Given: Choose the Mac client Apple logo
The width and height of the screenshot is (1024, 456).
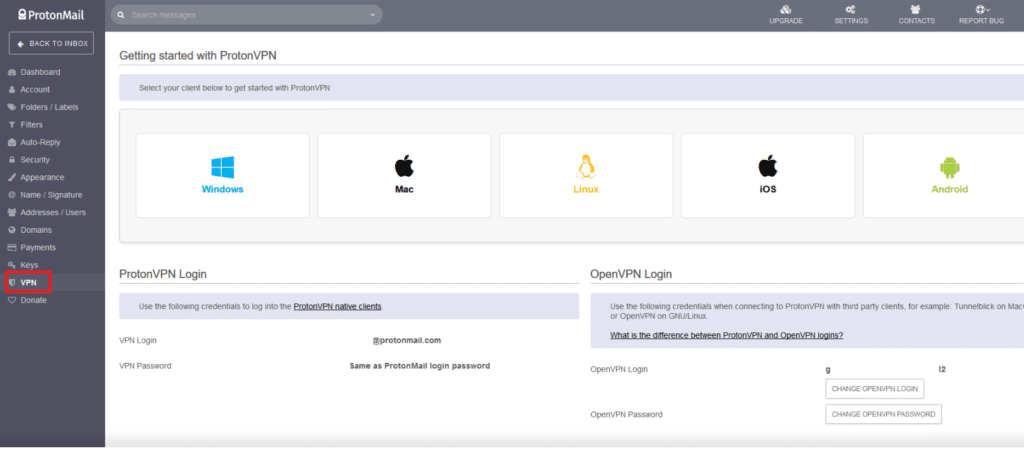Looking at the screenshot, I should [x=404, y=166].
